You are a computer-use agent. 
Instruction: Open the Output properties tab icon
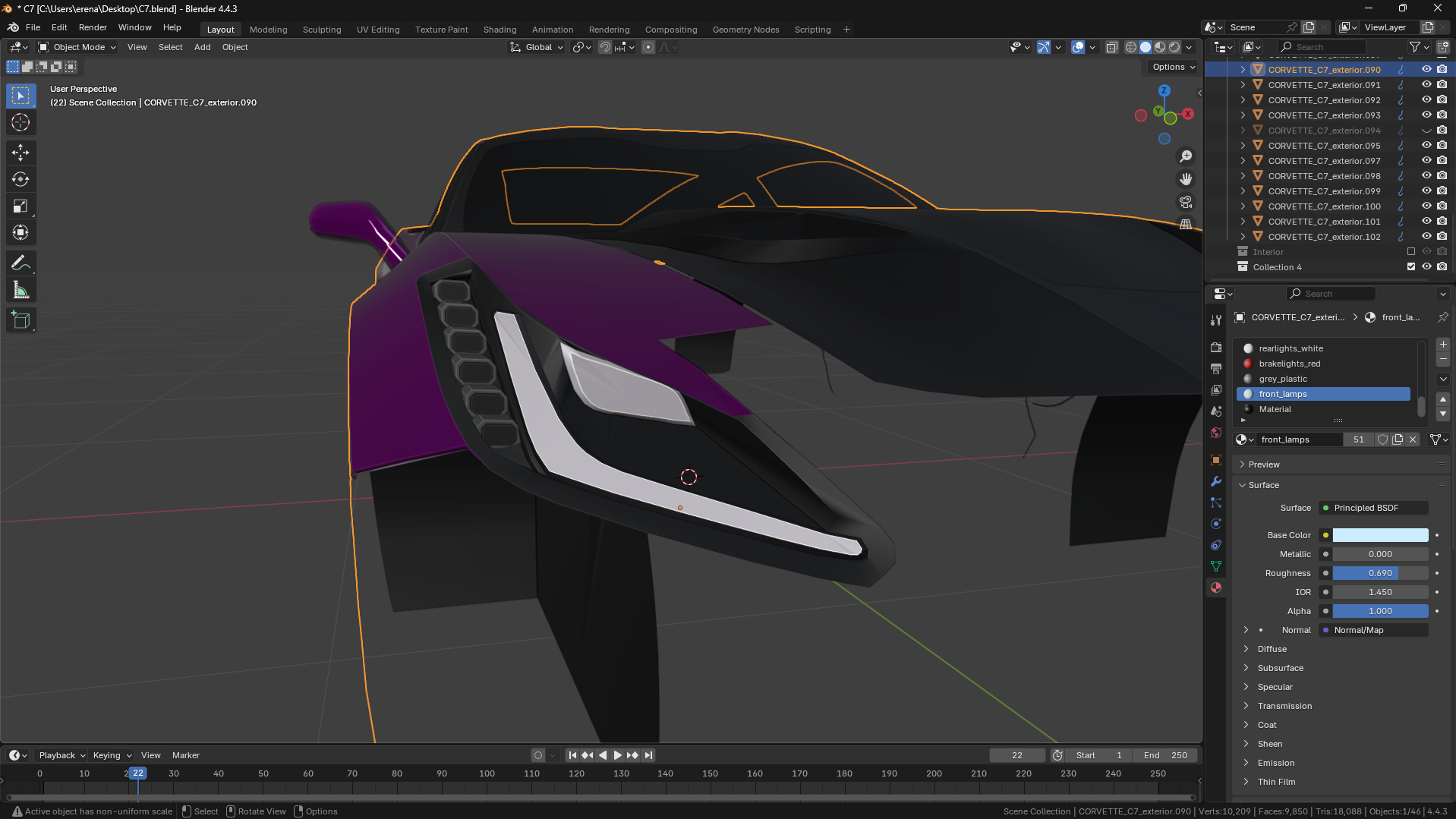pyautogui.click(x=1216, y=368)
